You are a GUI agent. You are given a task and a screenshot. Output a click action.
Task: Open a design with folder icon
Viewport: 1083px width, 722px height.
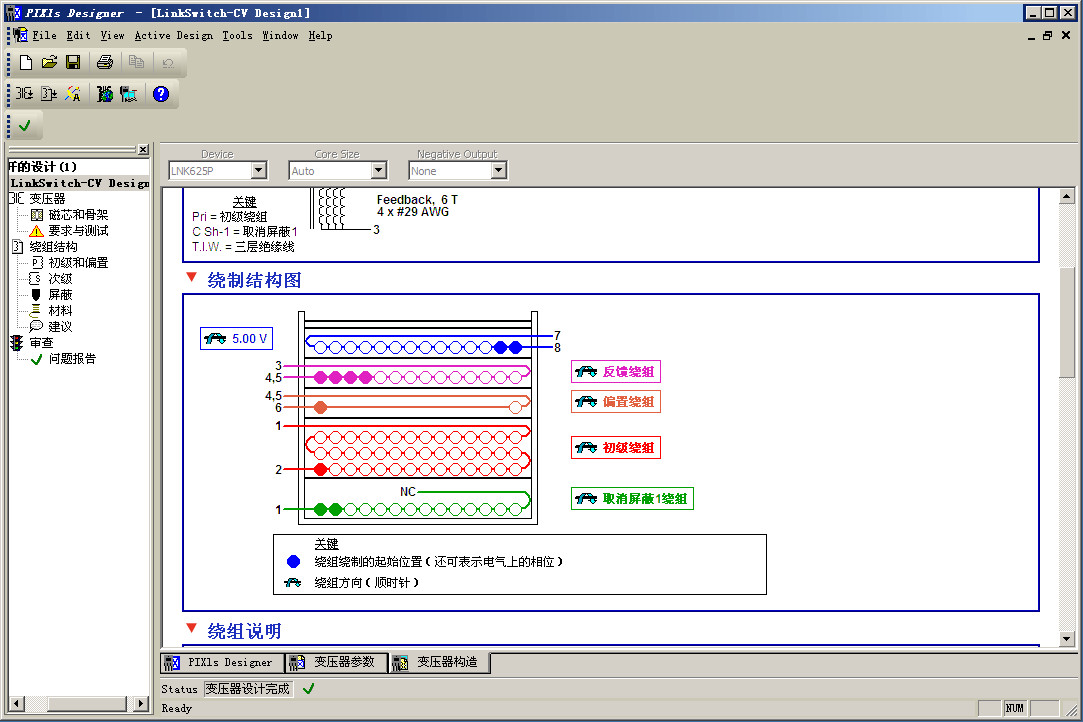coord(49,63)
